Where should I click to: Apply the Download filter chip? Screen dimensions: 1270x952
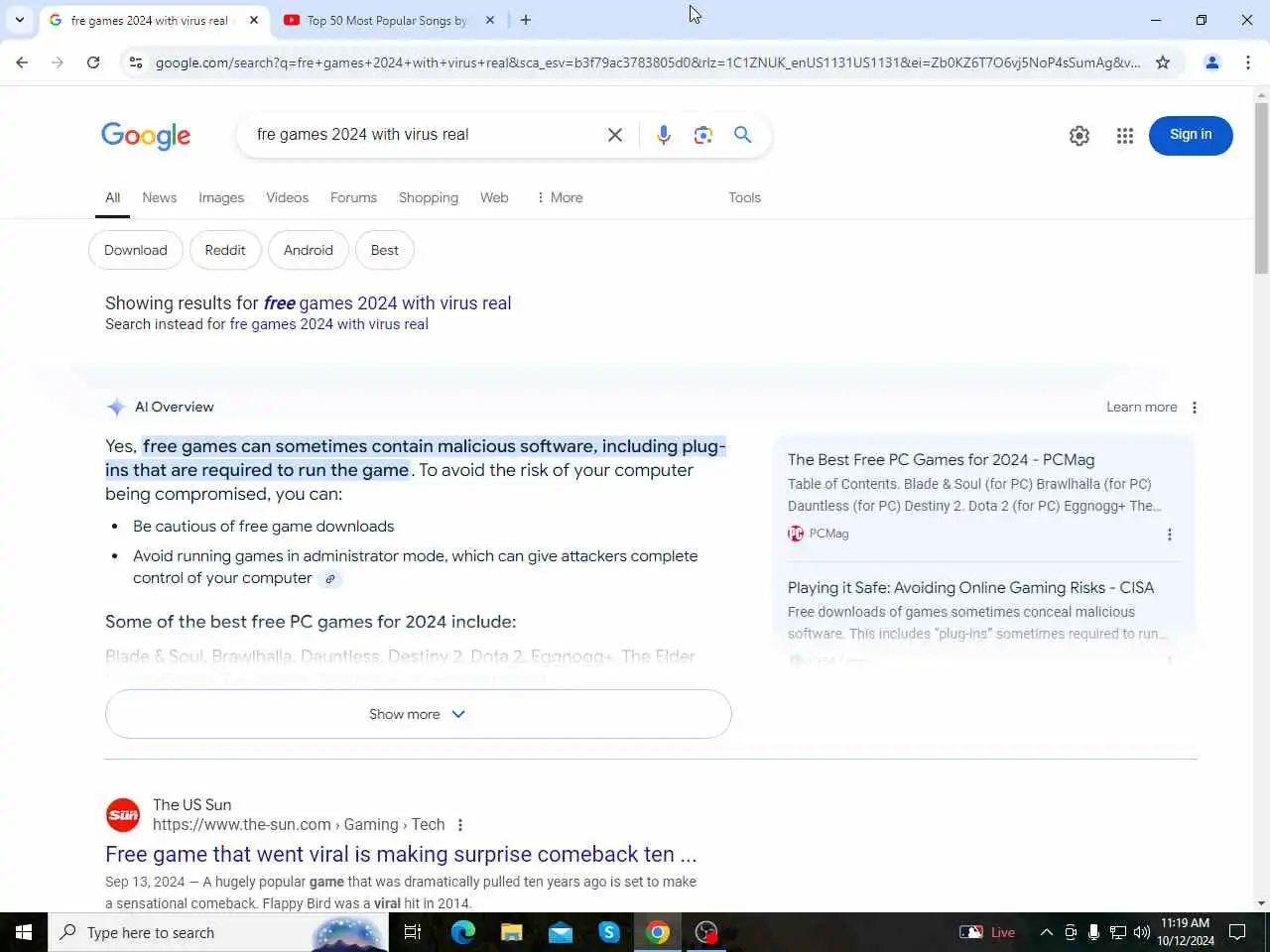click(x=136, y=250)
